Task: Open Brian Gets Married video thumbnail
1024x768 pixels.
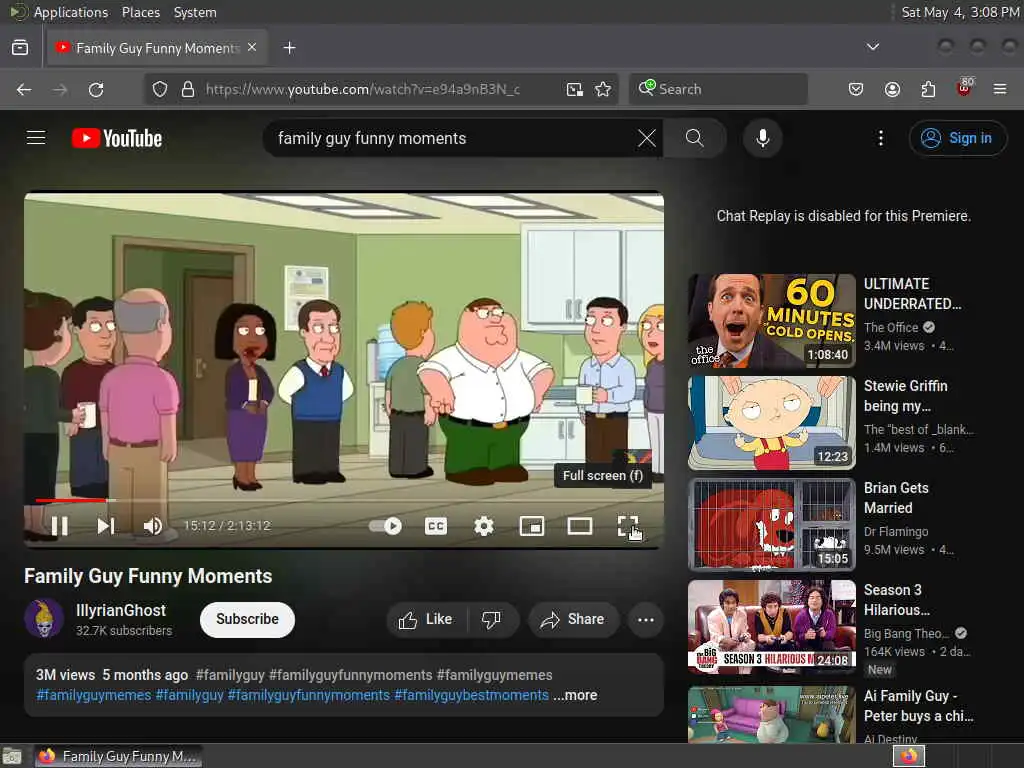Action: 771,524
